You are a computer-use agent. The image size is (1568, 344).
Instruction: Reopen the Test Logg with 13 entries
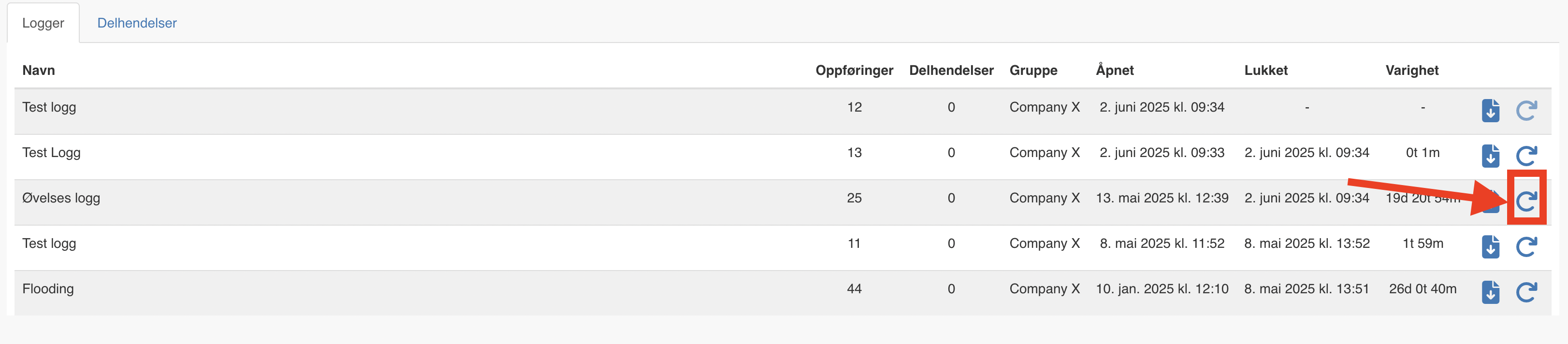[1526, 156]
